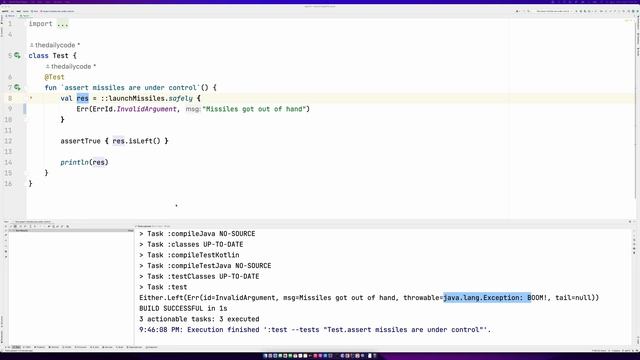This screenshot has width=640, height=360.
Task: Click the highlighted res variable on line 8
Action: 82,98
